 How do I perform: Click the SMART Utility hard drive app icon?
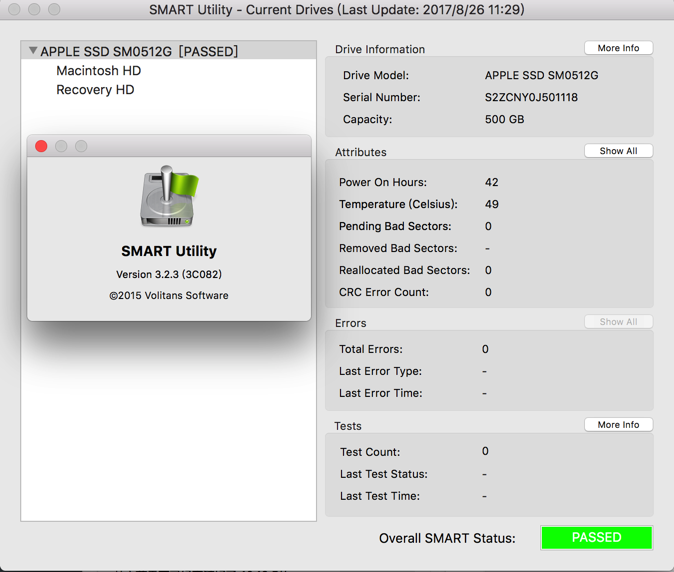coord(169,196)
